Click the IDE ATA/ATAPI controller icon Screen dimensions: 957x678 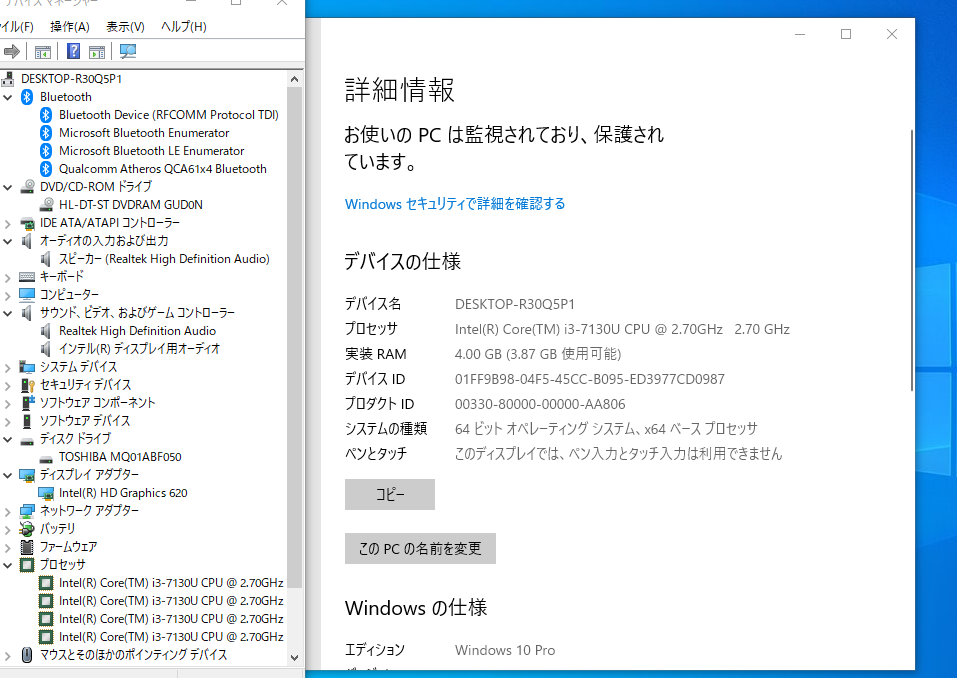click(x=27, y=223)
